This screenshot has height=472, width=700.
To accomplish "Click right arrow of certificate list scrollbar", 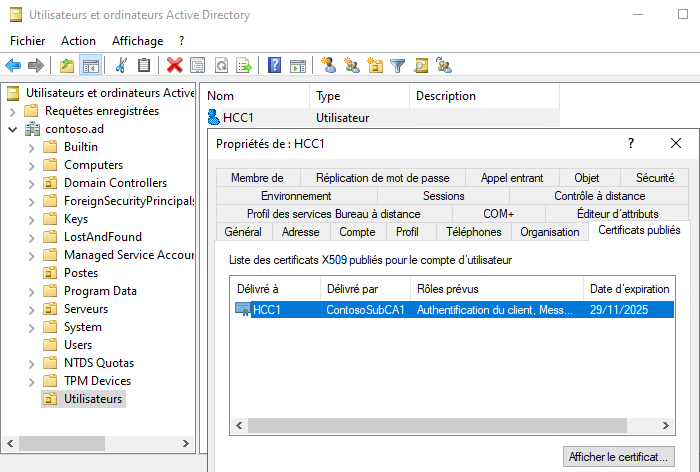I will 665,426.
